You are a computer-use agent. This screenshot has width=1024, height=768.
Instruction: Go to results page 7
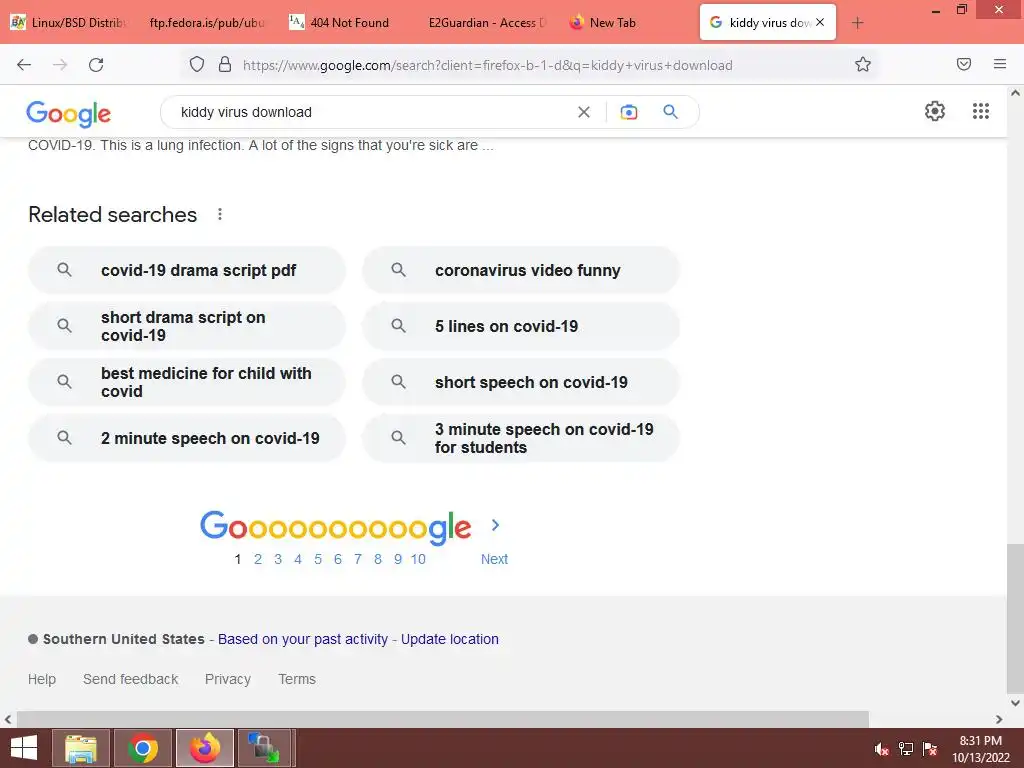(x=358, y=559)
